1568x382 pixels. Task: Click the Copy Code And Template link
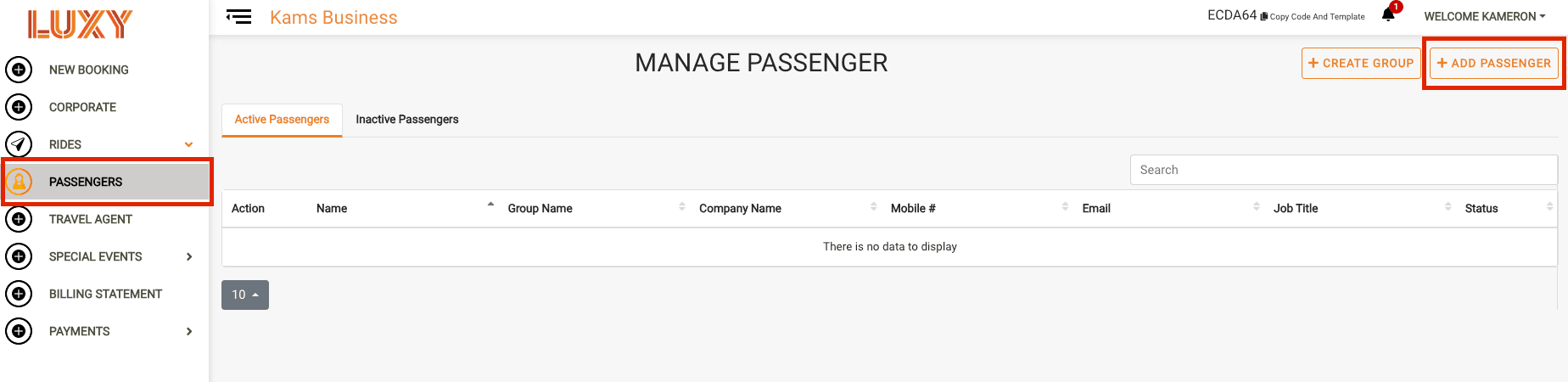tap(1317, 16)
